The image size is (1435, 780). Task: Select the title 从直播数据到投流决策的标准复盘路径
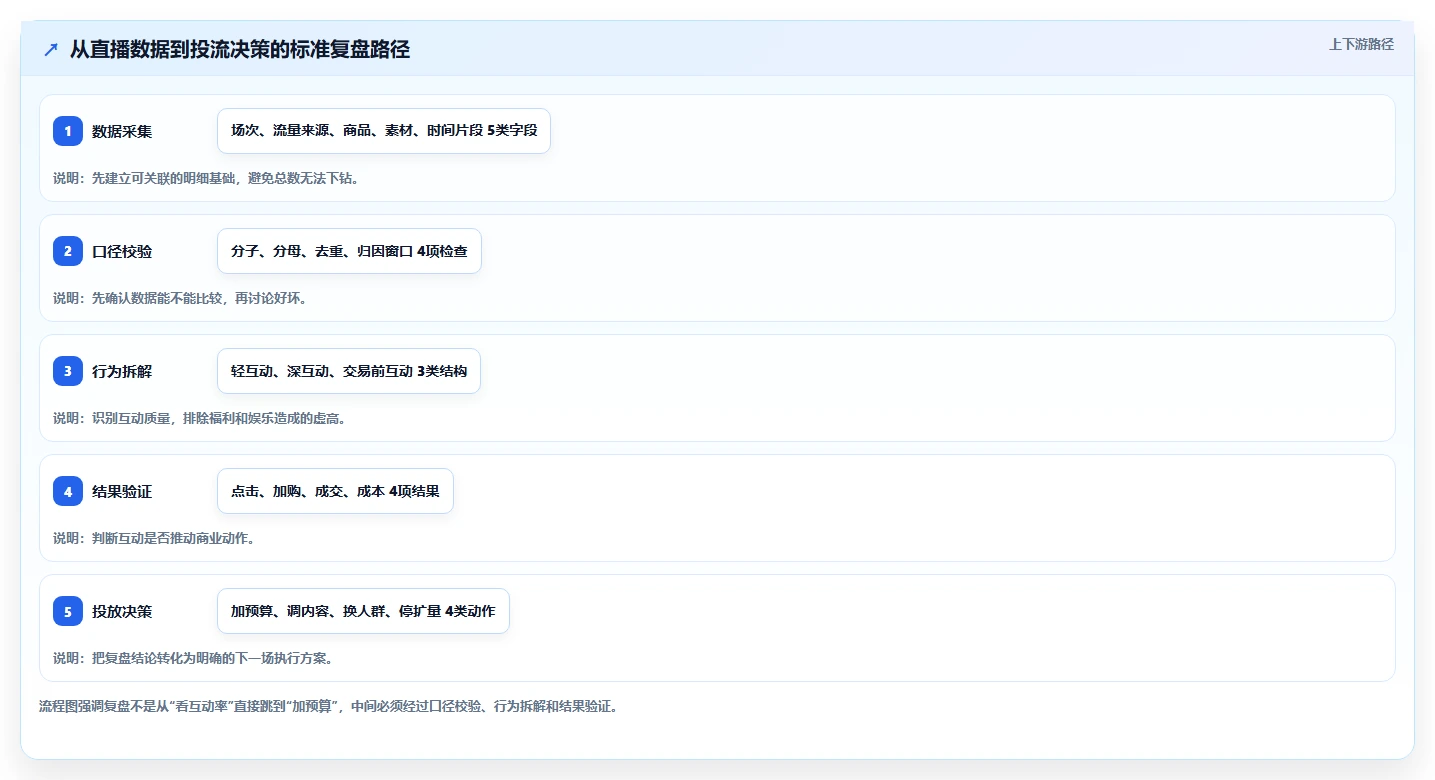[x=240, y=50]
